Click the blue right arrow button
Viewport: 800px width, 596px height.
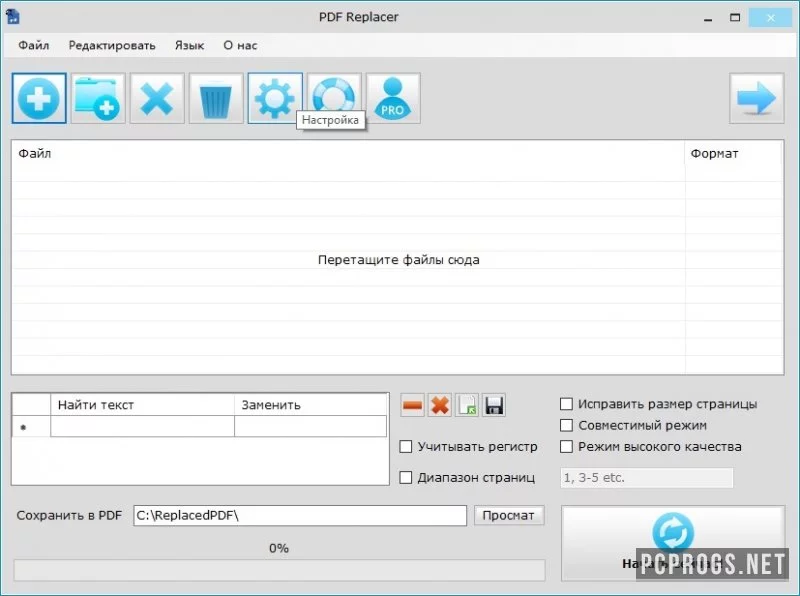pos(757,98)
